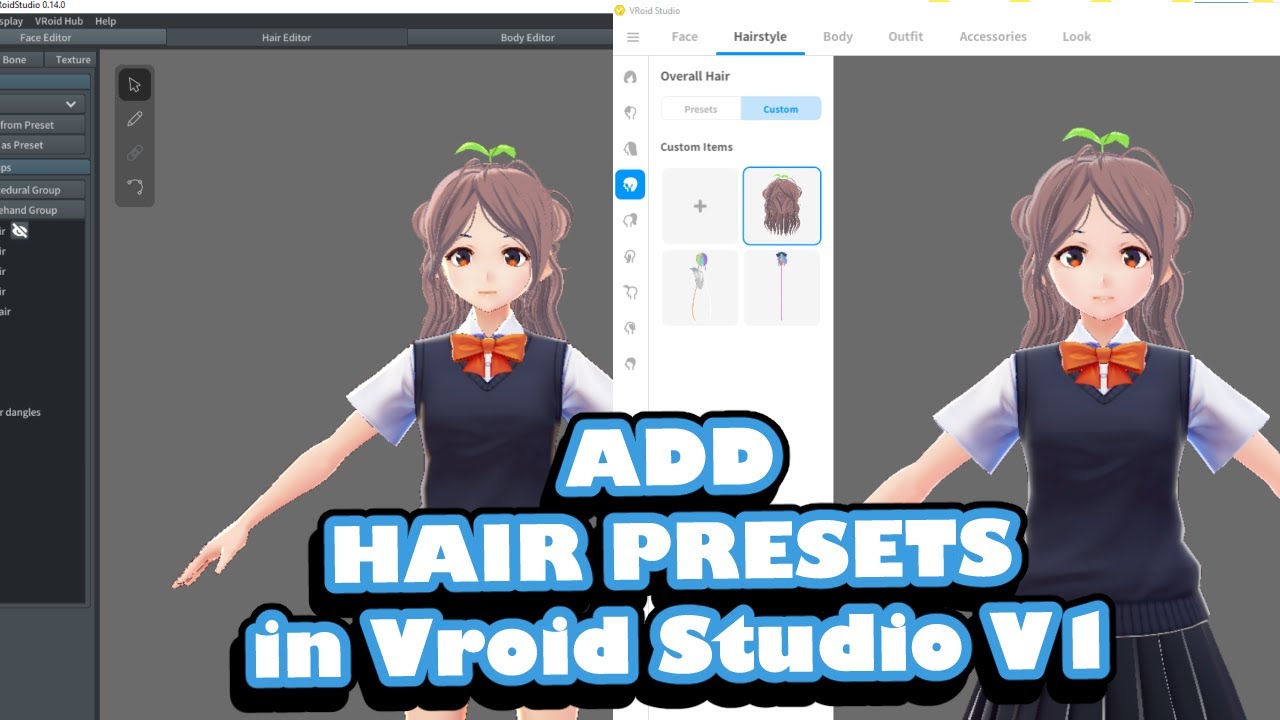Select the 'dangles' hair group entry
The width and height of the screenshot is (1280, 720).
point(22,412)
